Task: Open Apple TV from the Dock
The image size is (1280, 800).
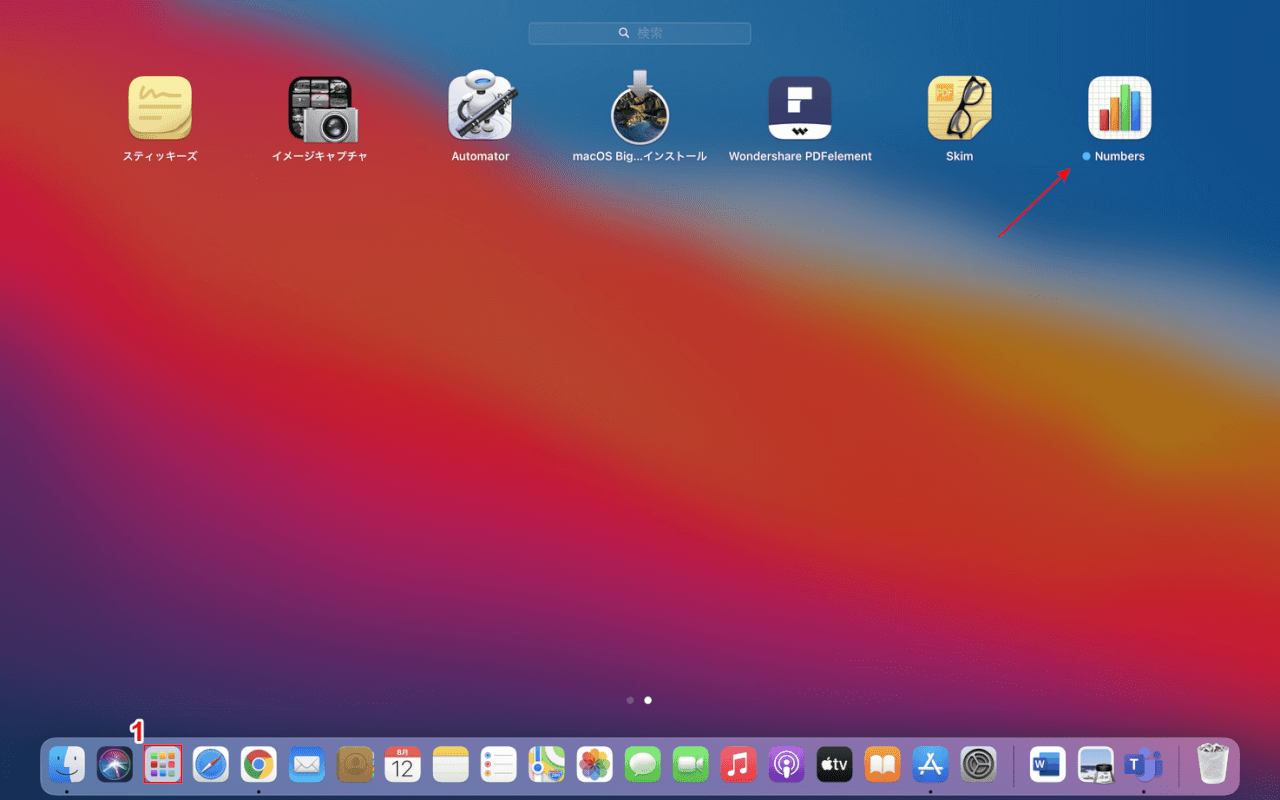Action: click(835, 765)
